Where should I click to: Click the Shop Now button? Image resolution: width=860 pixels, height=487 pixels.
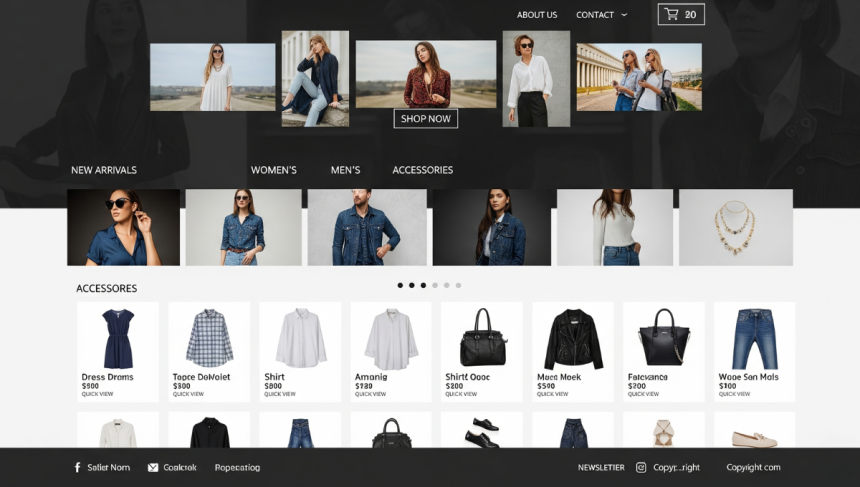(x=426, y=118)
